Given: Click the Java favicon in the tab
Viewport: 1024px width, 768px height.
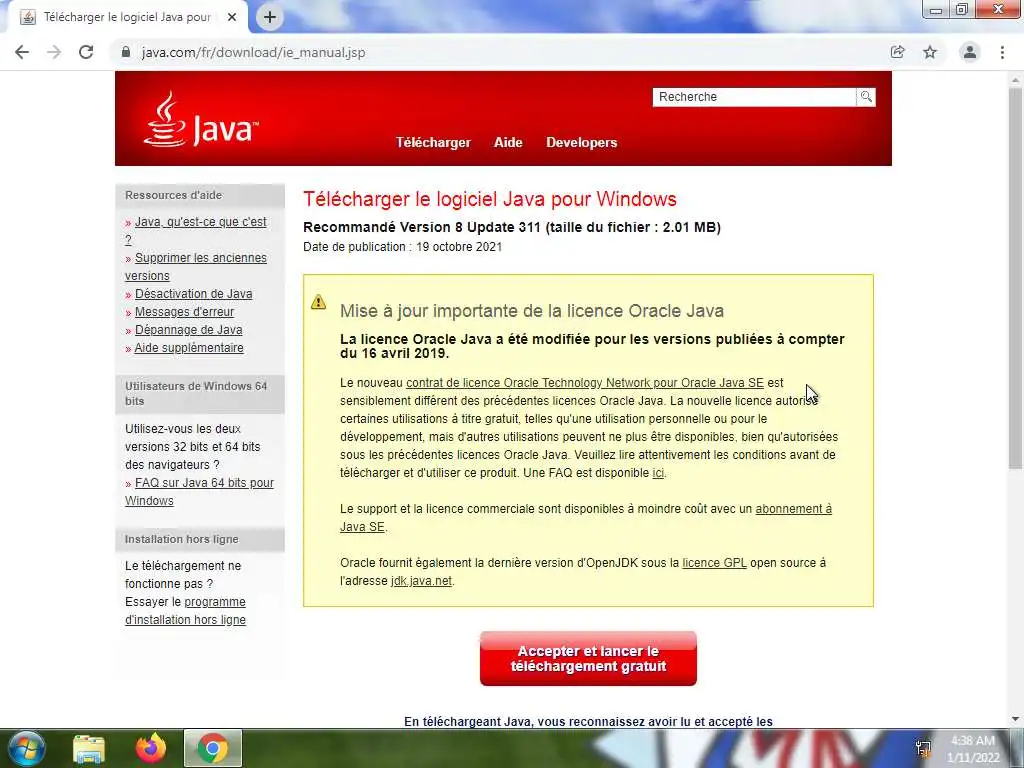Looking at the screenshot, I should [28, 17].
